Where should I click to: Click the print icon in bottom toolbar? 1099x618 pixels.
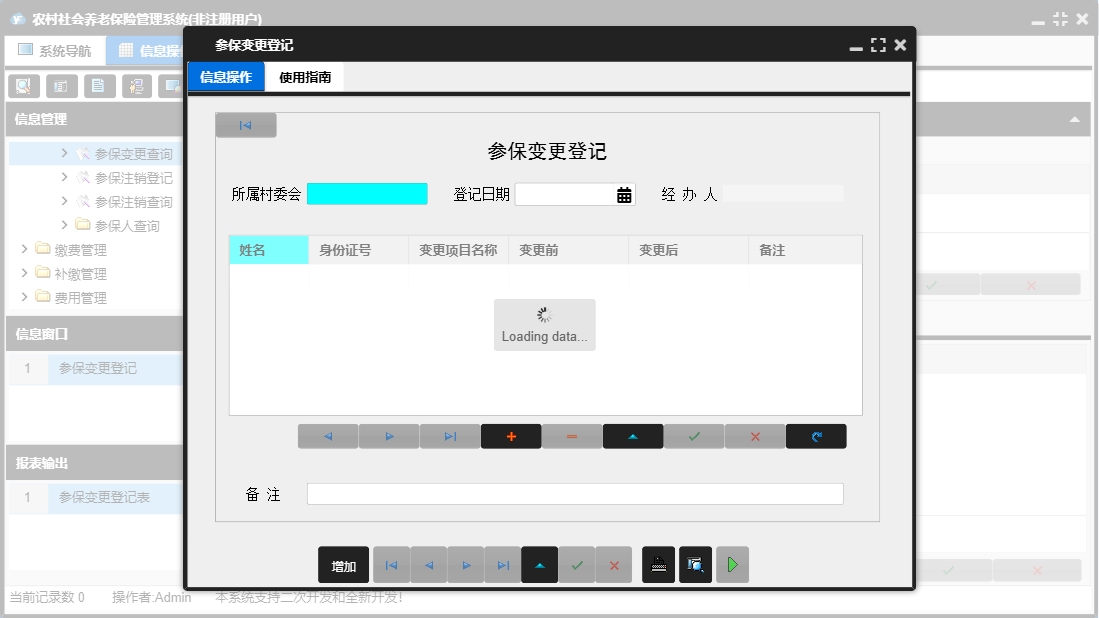pos(658,564)
